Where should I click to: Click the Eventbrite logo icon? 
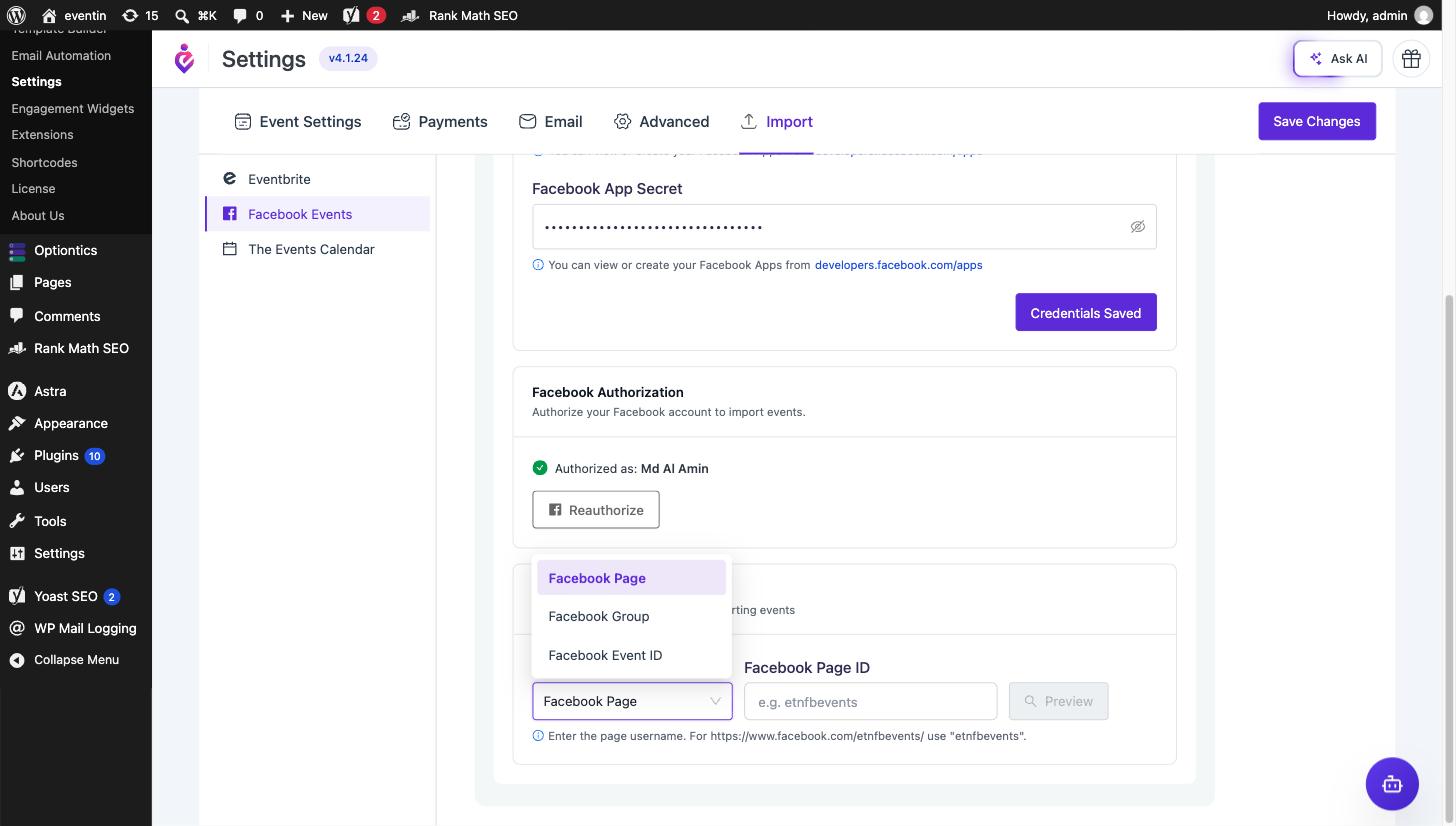[229, 179]
